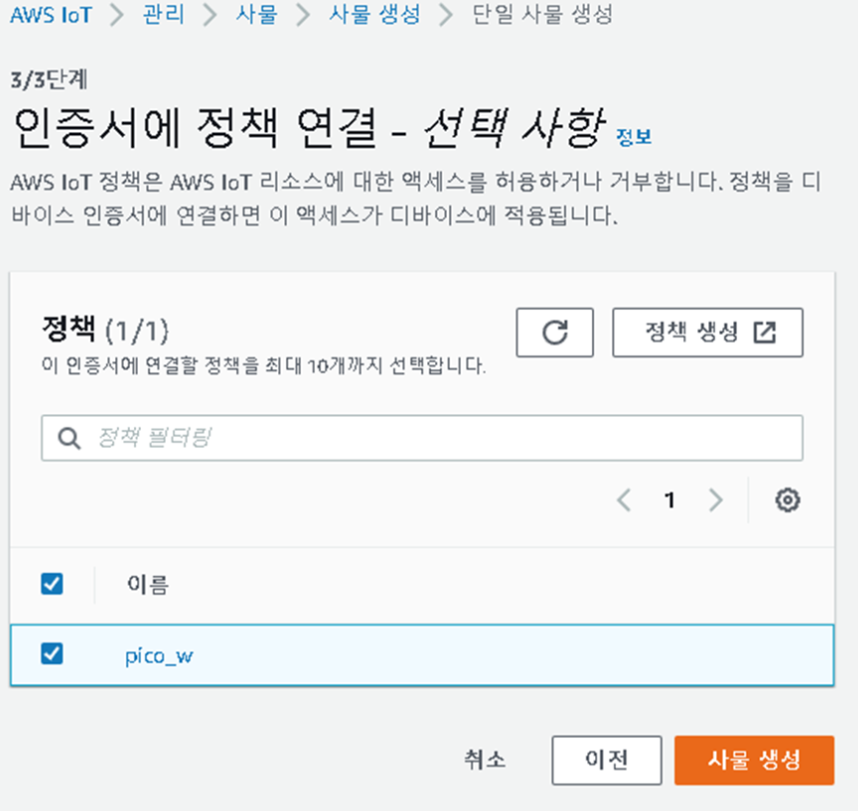Go to previous page of policies
The height and width of the screenshot is (811, 858).
624,500
